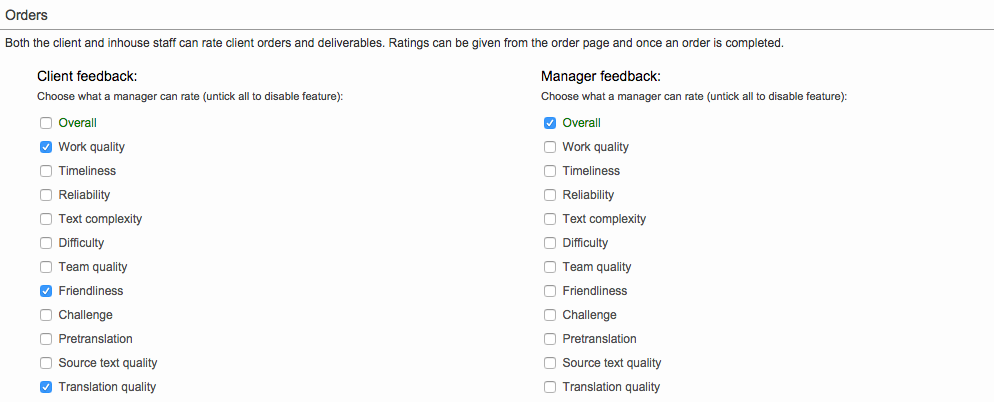Toggle Difficulty in Client feedback column
994x402 pixels.
click(46, 243)
